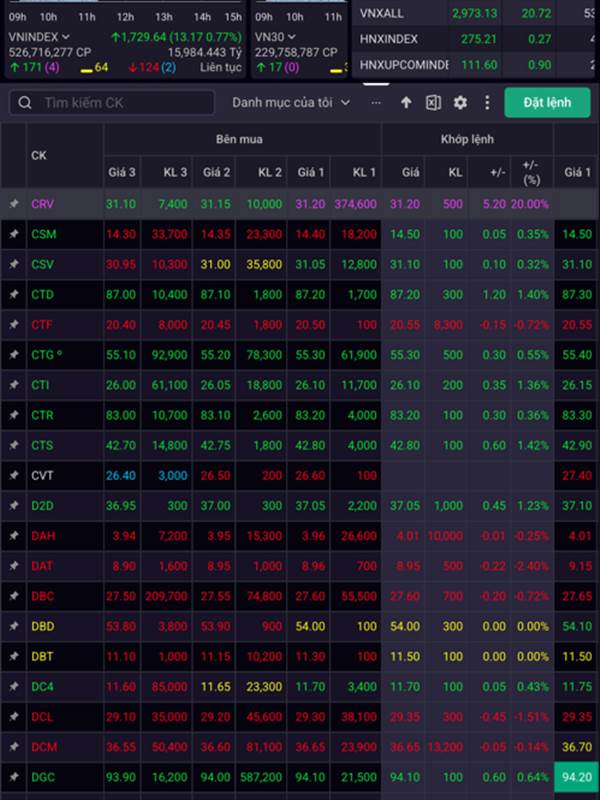This screenshot has width=600, height=800.
Task: Click the pin icon on the DCL row
Action: click(x=14, y=717)
